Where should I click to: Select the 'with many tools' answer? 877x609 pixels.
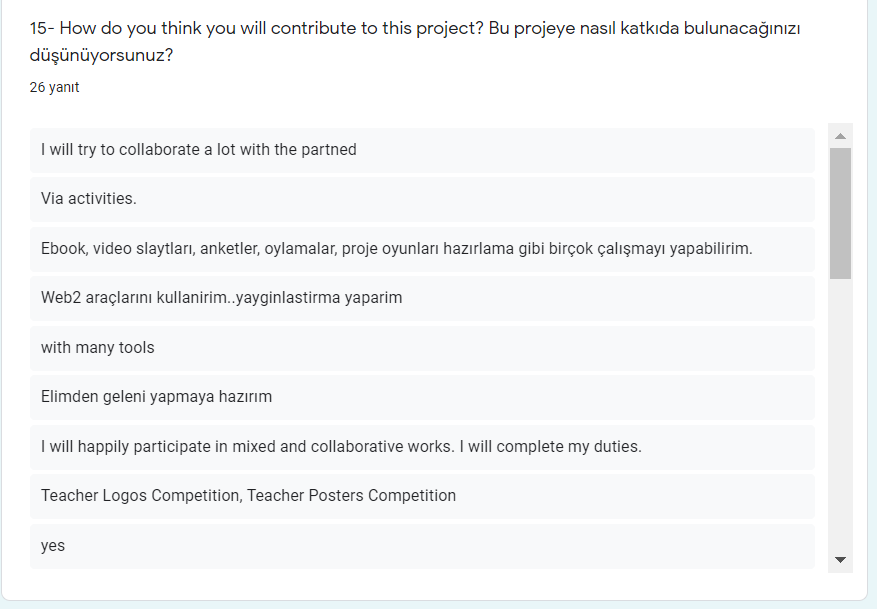pyautogui.click(x=96, y=348)
